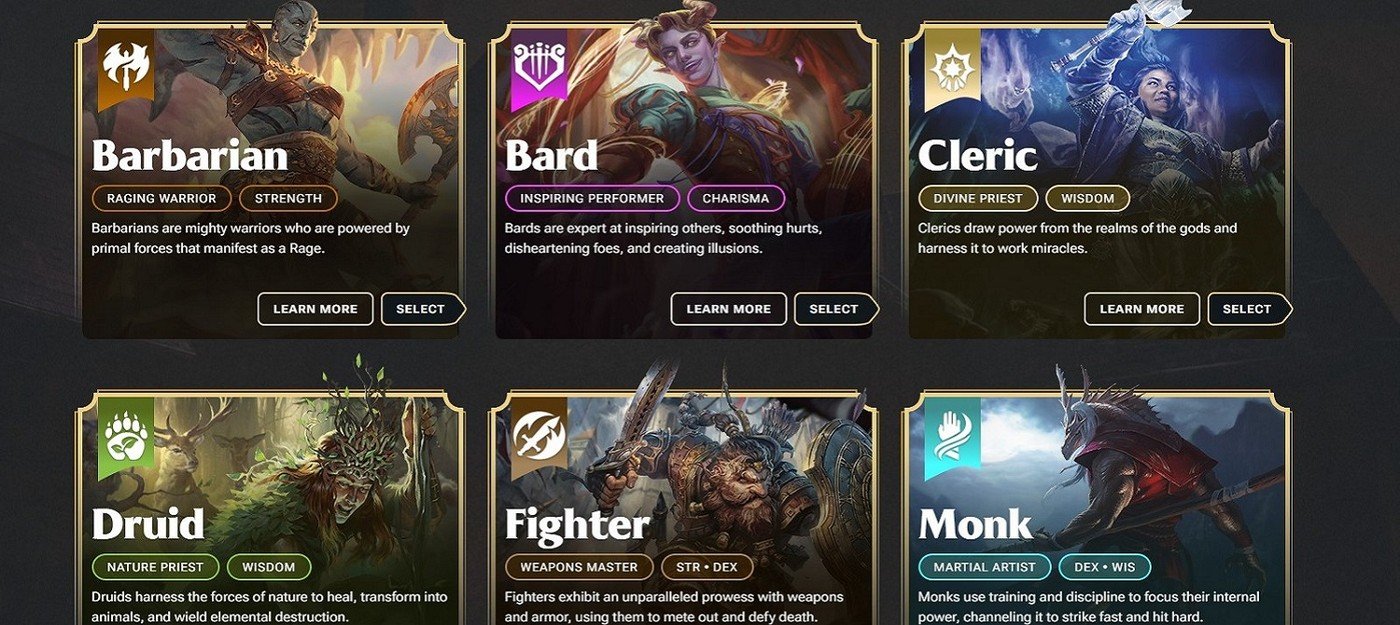This screenshot has width=1400, height=625.
Task: Click the DEX • WIS tag on Monk
Action: pos(1105,567)
